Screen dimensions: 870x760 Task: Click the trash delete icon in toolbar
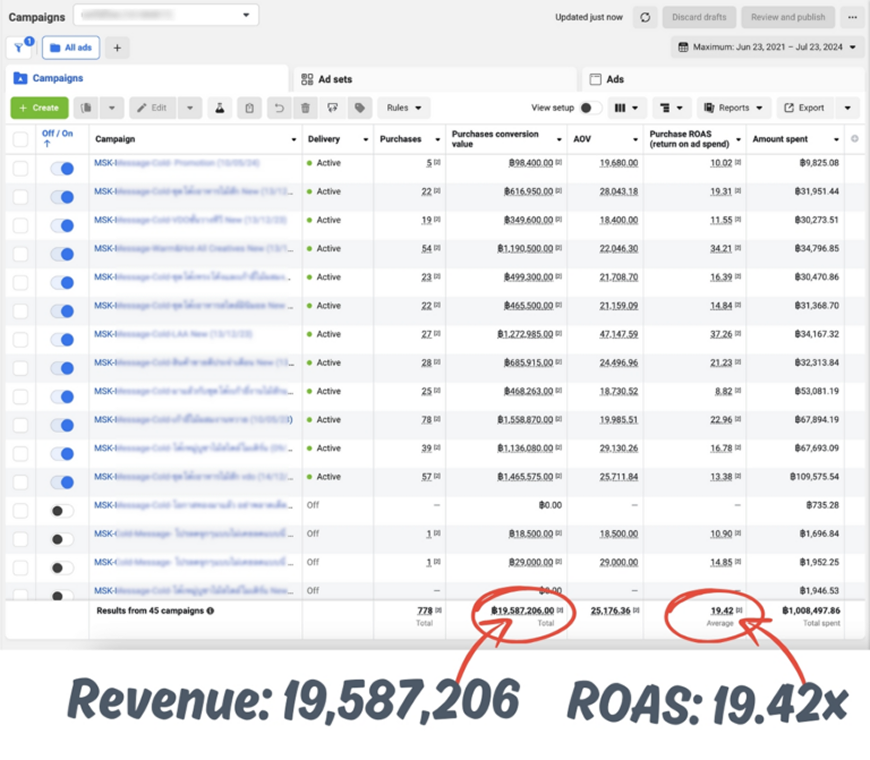tap(306, 108)
